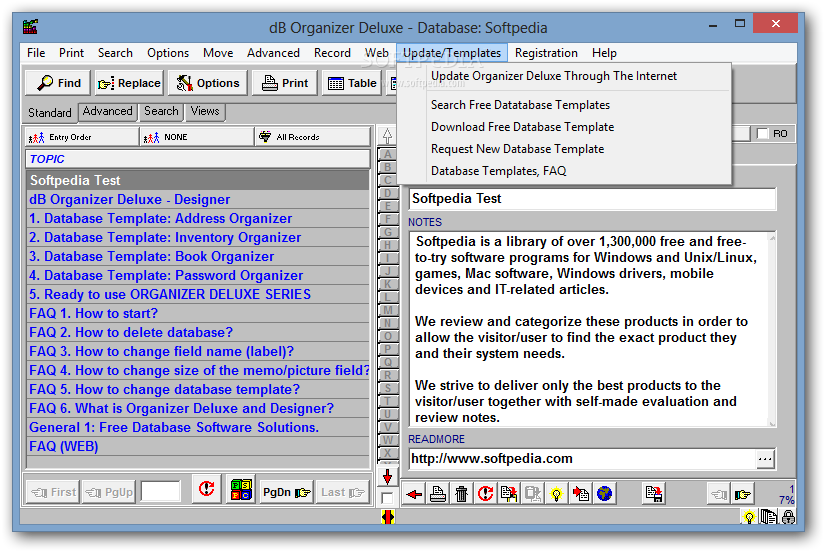825x552 pixels.
Task: Choose Database Templates, FAQ entry
Action: point(498,172)
